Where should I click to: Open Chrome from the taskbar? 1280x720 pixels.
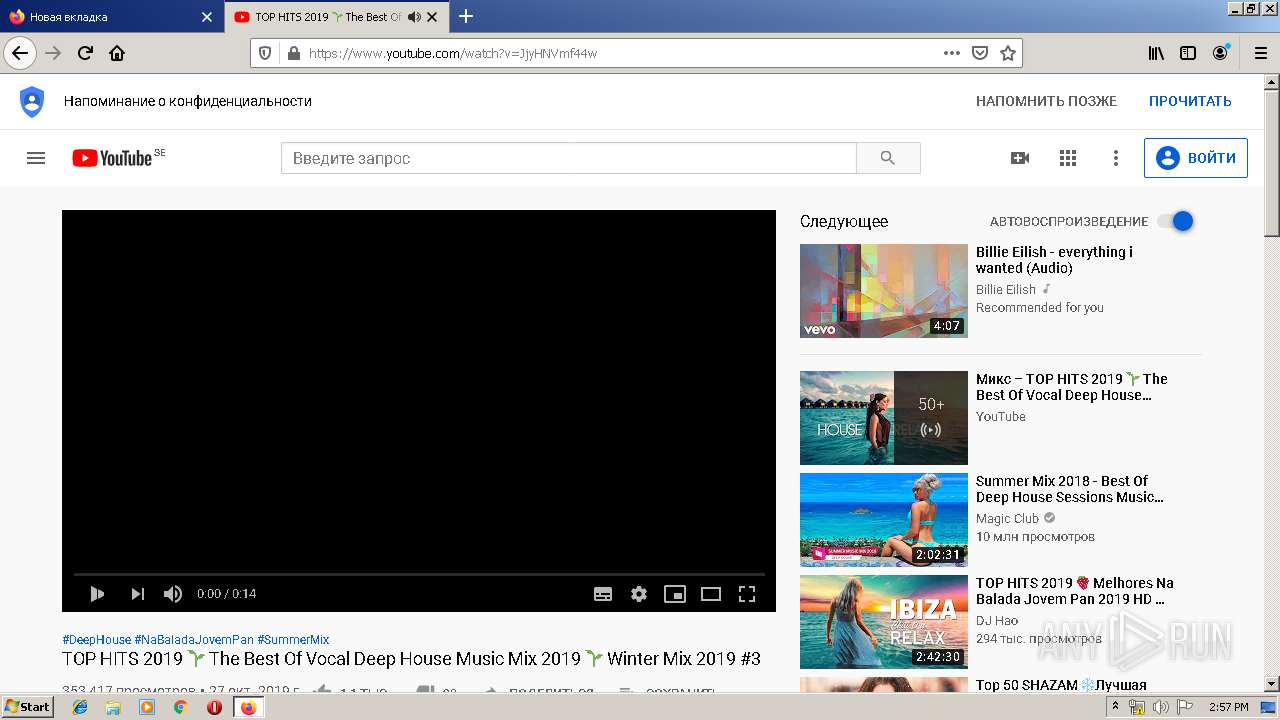click(180, 707)
